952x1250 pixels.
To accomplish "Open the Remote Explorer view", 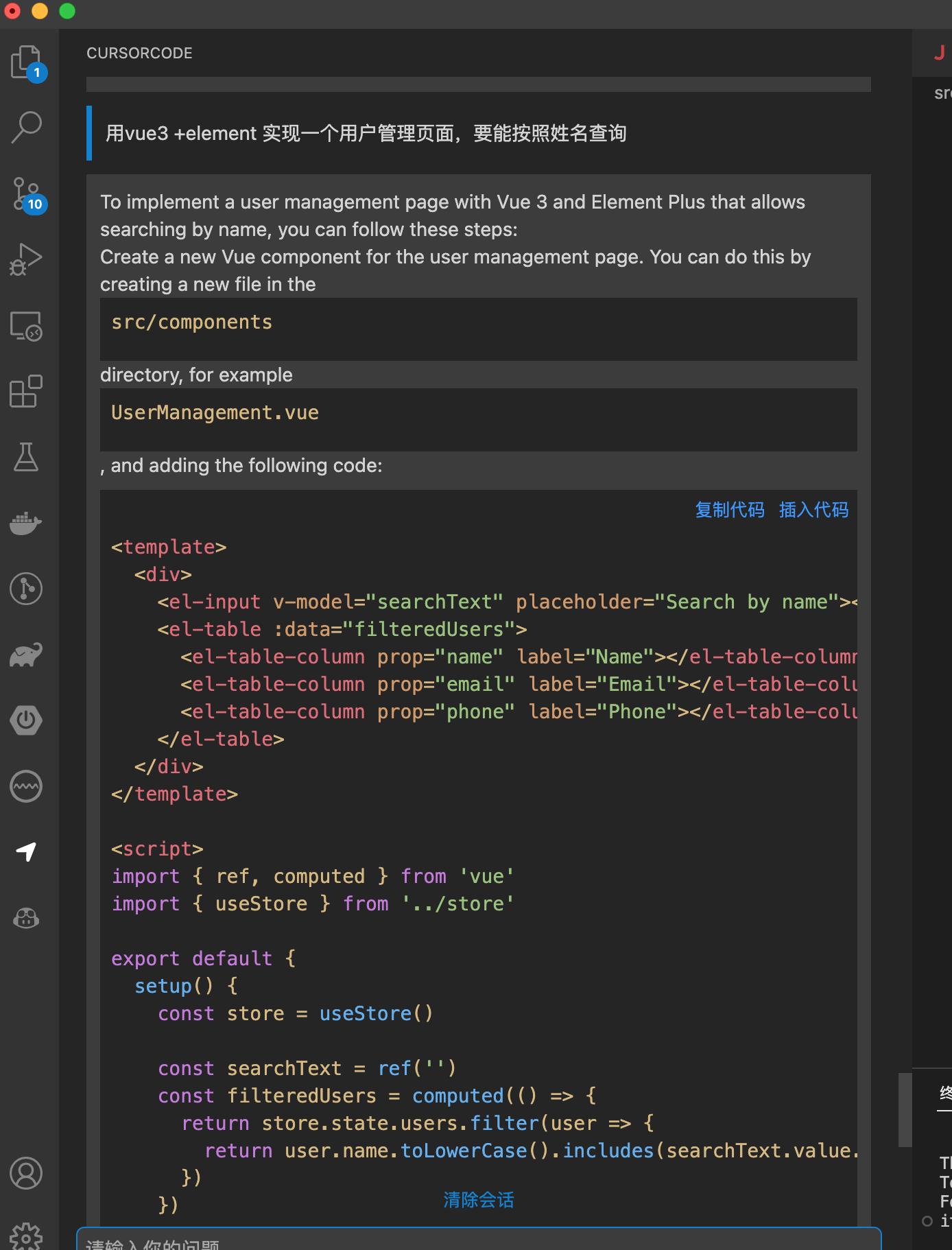I will 27,326.
